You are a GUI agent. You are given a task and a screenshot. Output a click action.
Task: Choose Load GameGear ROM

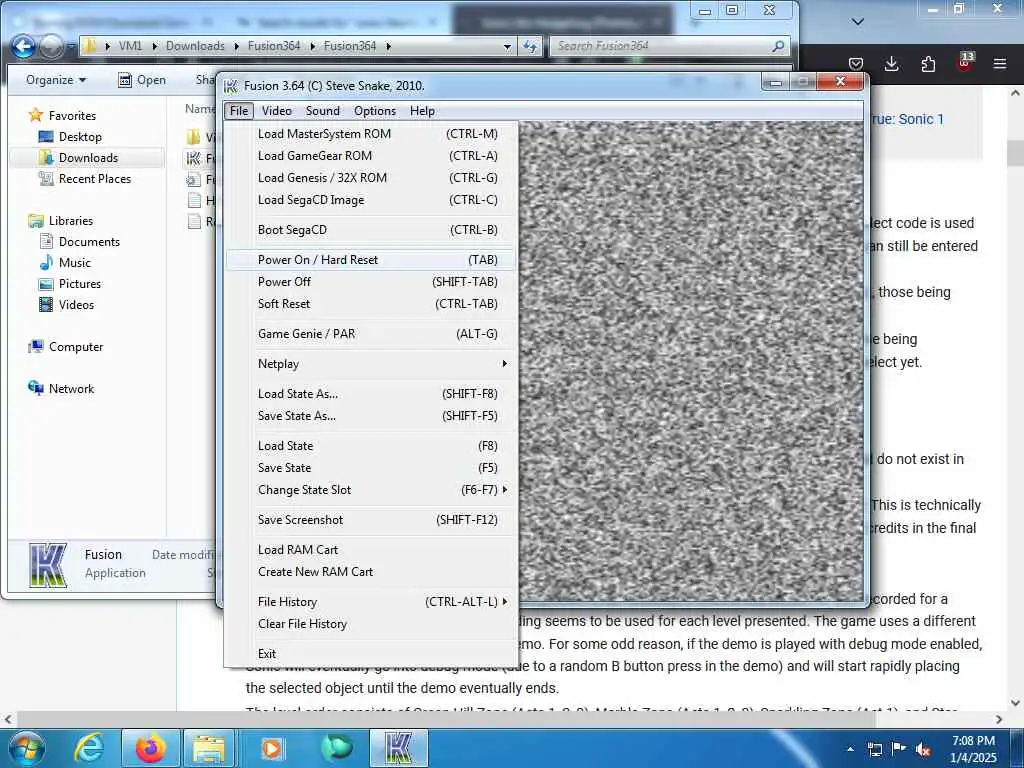click(x=371, y=156)
